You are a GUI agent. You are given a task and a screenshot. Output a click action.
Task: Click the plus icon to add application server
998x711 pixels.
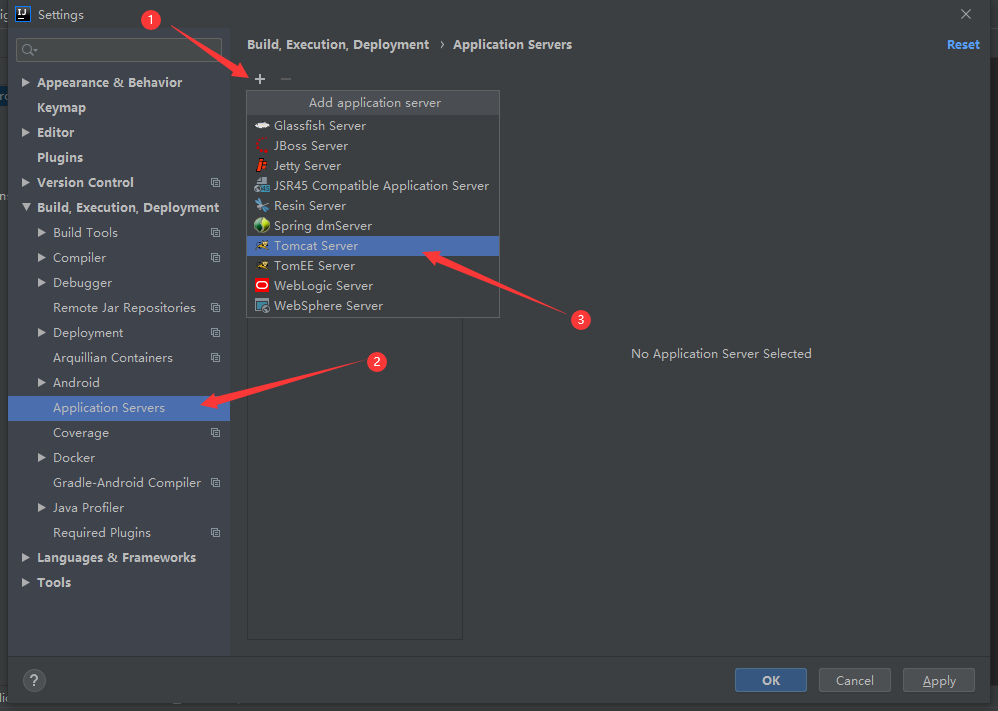(260, 79)
